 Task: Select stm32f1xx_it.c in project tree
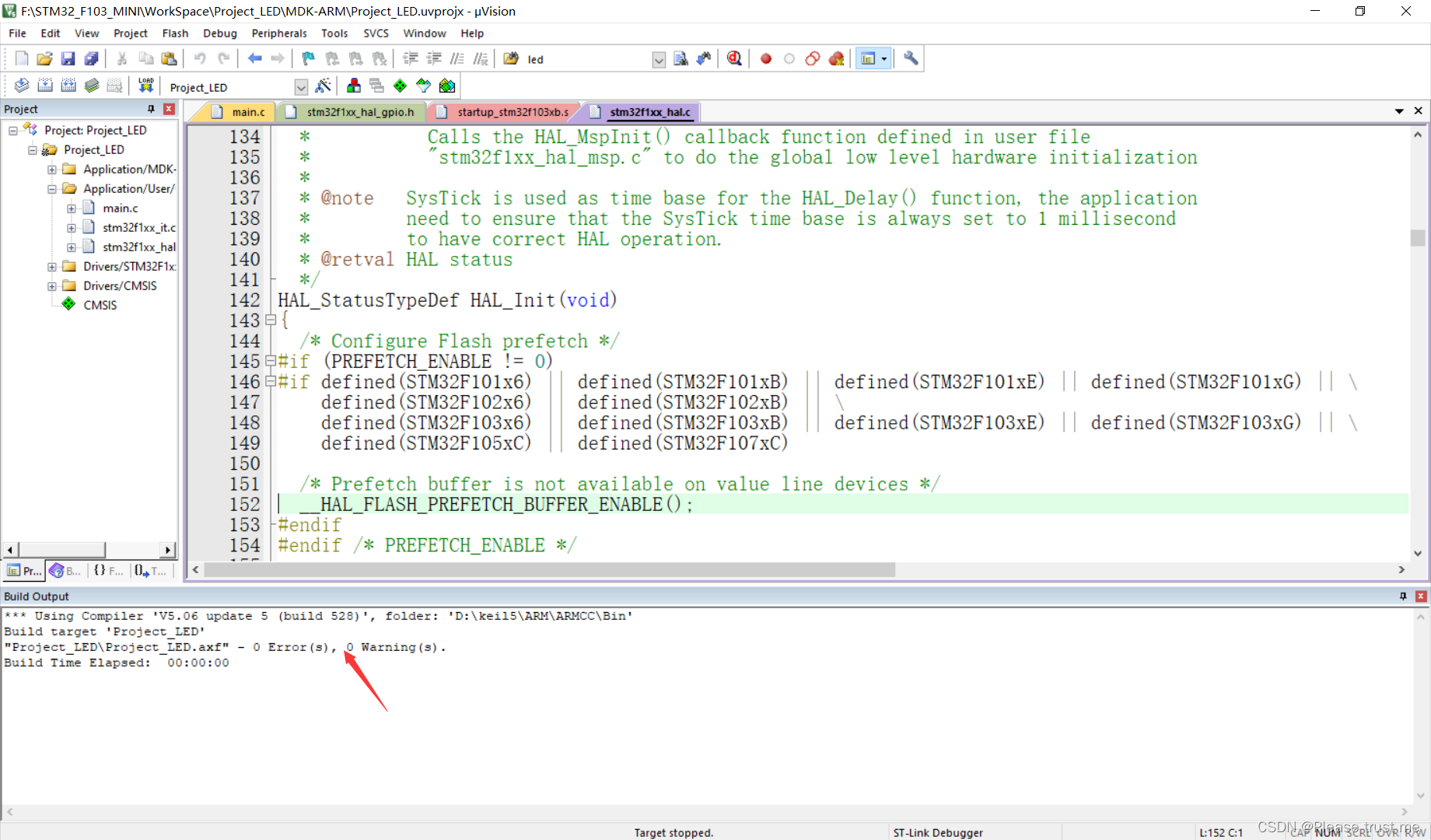click(x=139, y=227)
